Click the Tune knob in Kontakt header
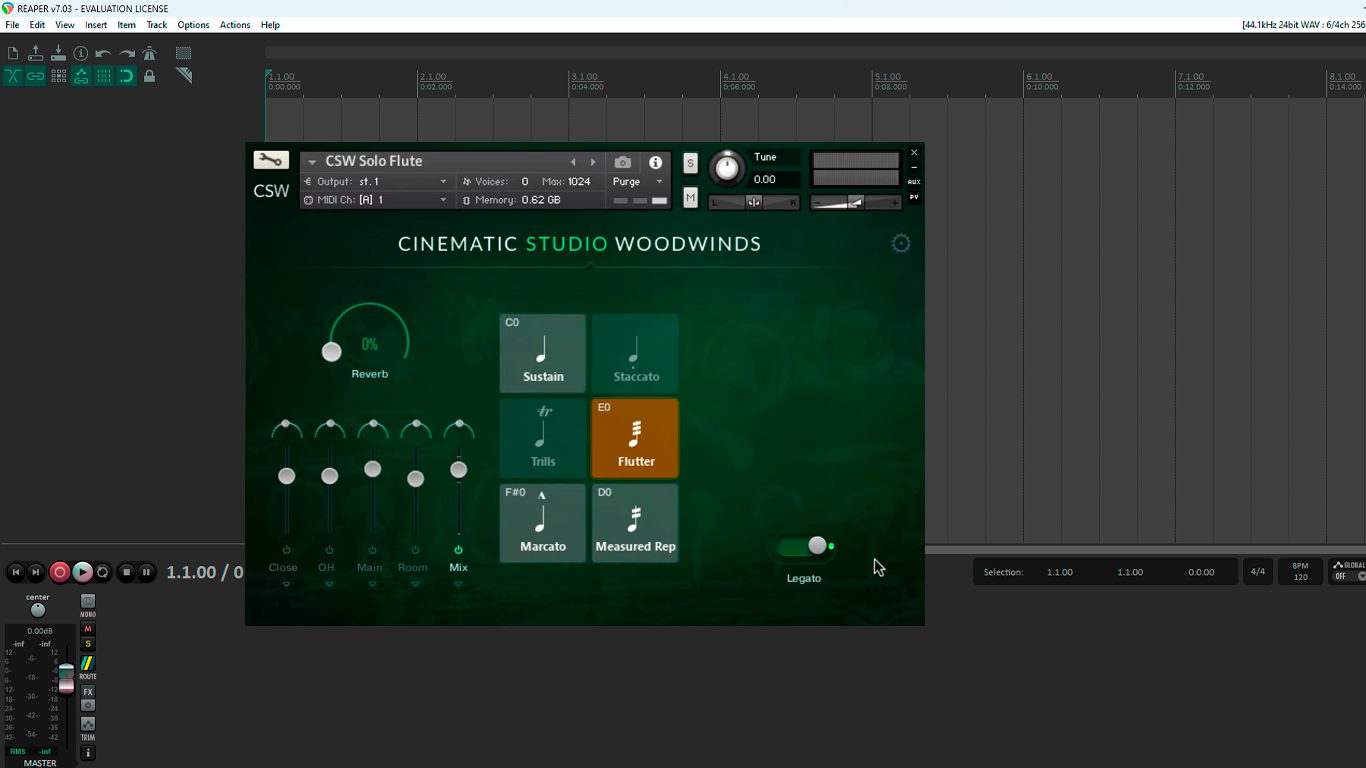The height and width of the screenshot is (768, 1366). [x=727, y=168]
